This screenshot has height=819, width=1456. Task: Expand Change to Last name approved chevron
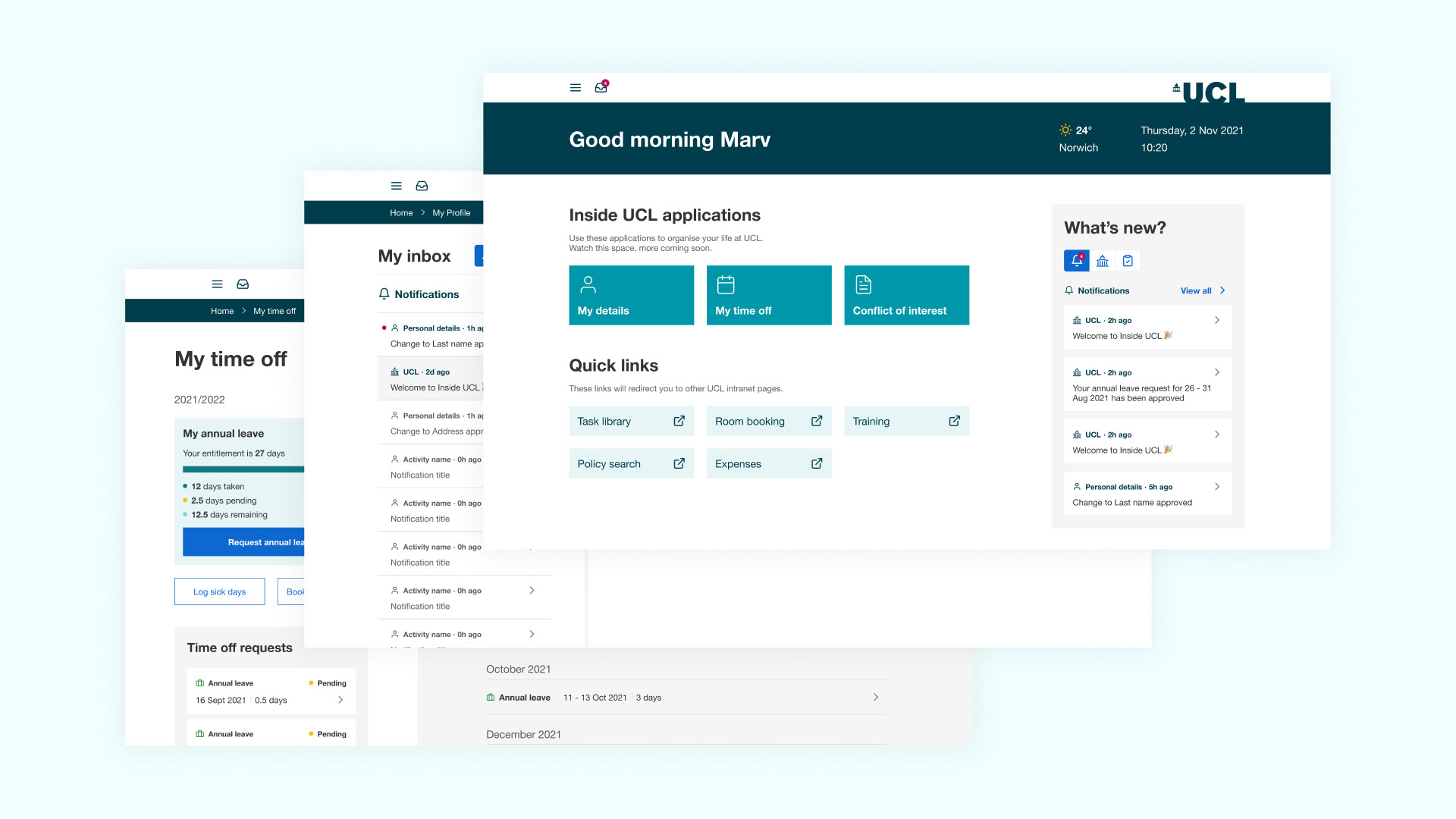(x=1217, y=487)
